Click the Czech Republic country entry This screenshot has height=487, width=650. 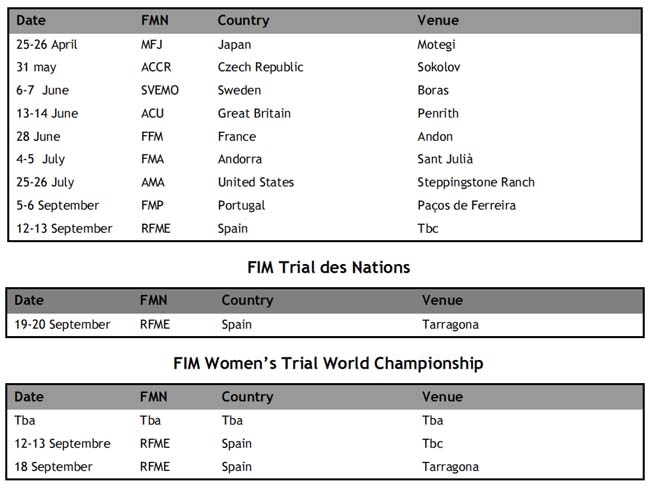pyautogui.click(x=260, y=67)
